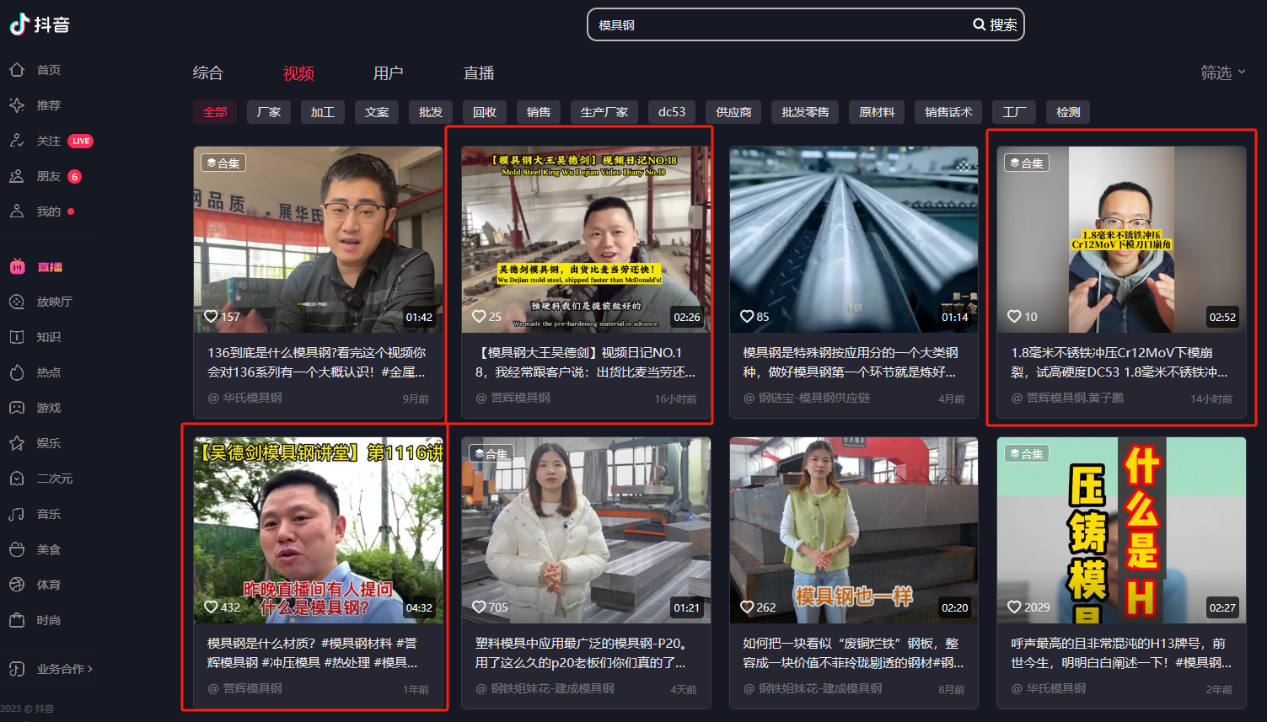The image size is (1267, 722).
Task: Click the Douyin logo
Action: [40, 25]
